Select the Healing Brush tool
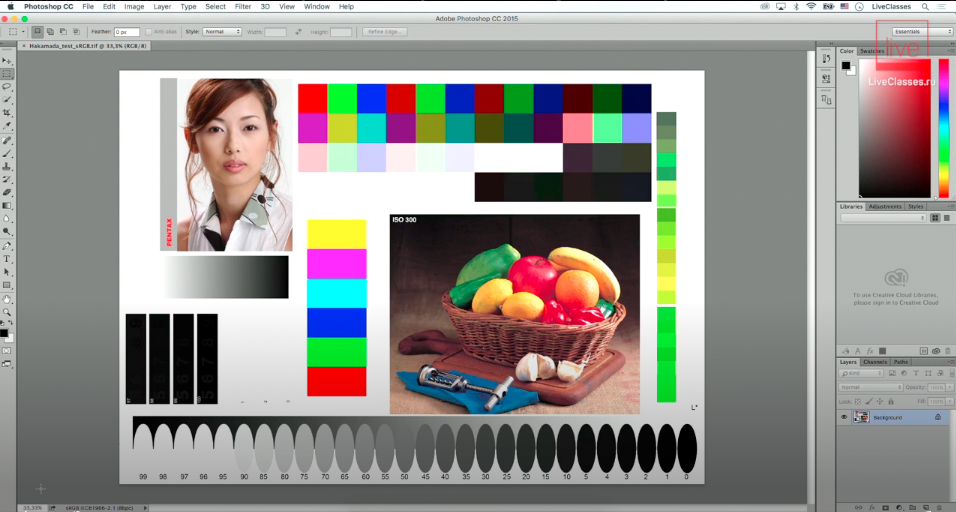 7,140
